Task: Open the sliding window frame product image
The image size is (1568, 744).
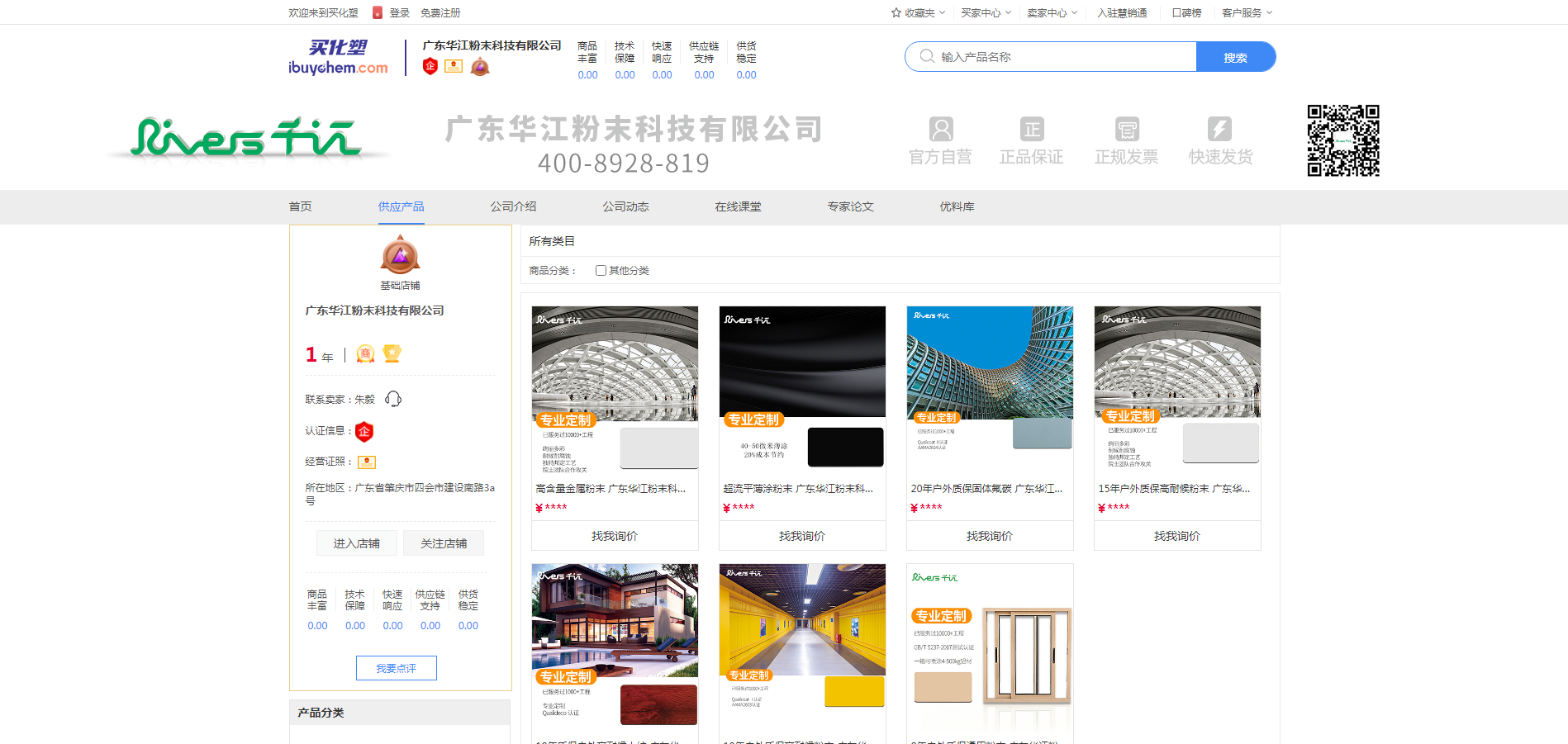Action: click(990, 647)
